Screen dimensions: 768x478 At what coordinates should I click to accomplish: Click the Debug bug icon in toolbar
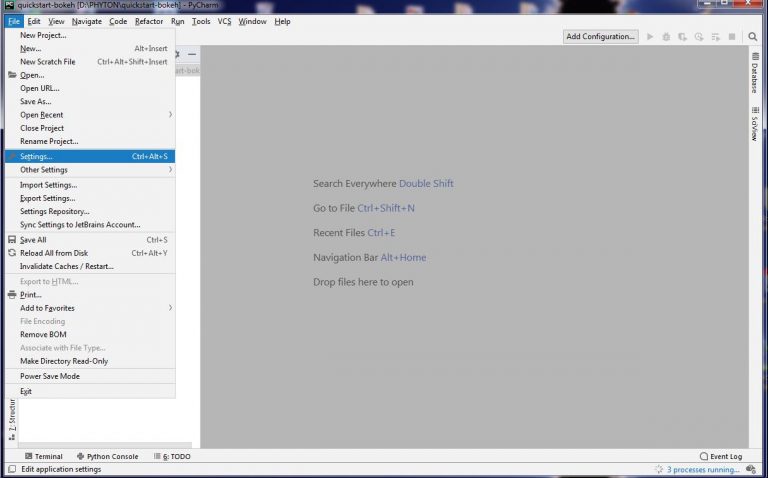point(666,36)
